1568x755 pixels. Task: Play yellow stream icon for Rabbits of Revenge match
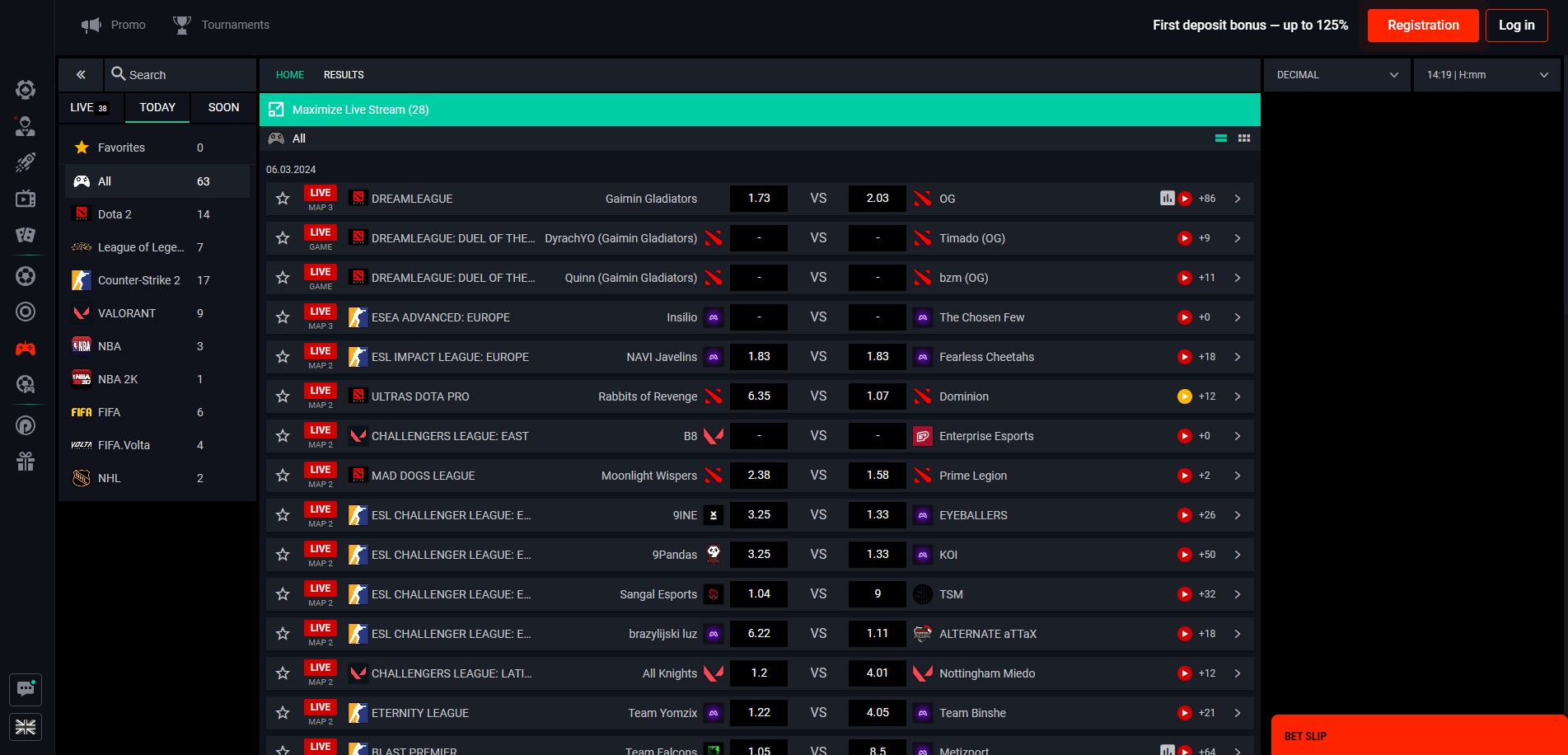pyautogui.click(x=1185, y=396)
